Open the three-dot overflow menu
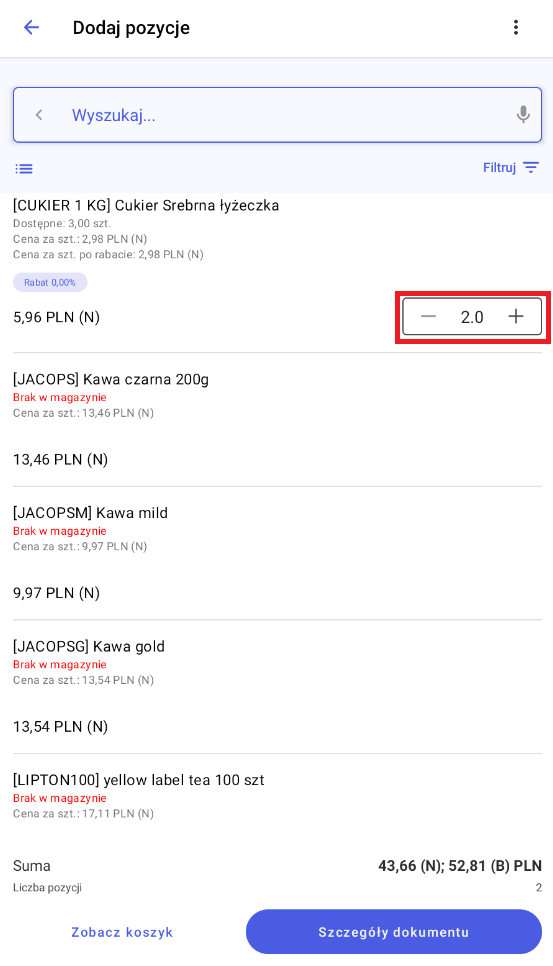The width and height of the screenshot is (553, 966). click(515, 28)
